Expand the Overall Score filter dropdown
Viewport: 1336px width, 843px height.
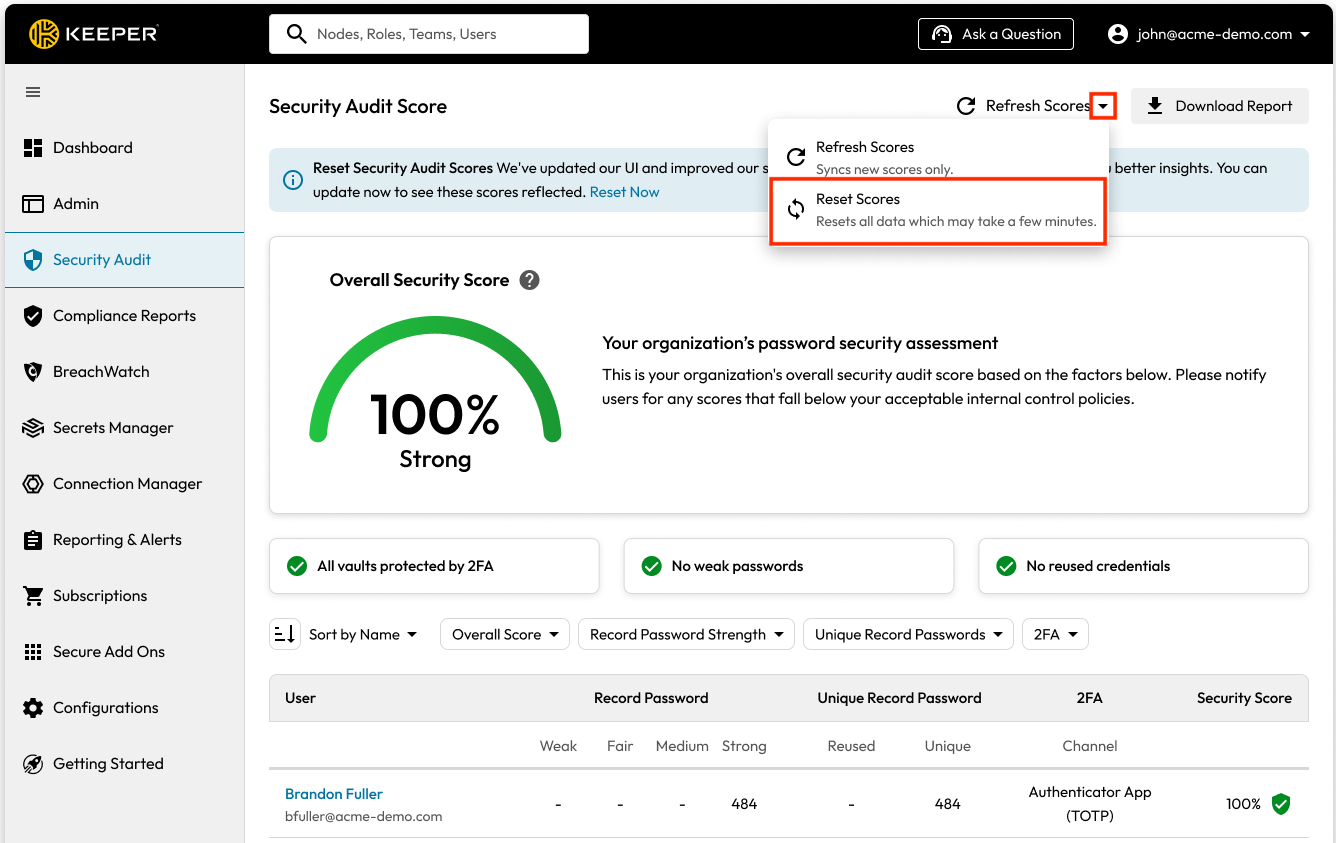(505, 634)
